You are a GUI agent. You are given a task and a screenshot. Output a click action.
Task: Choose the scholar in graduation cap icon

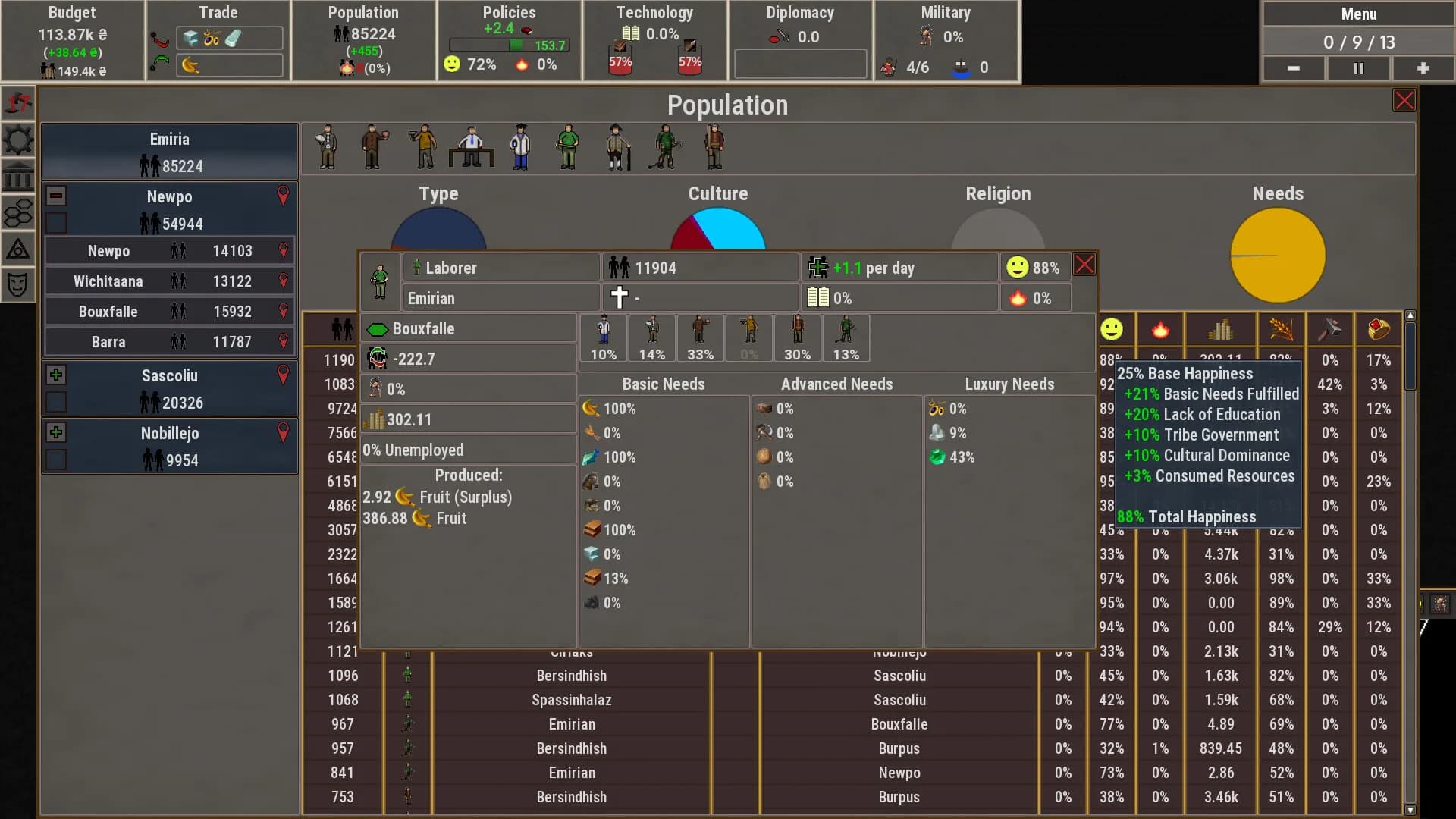coord(520,147)
